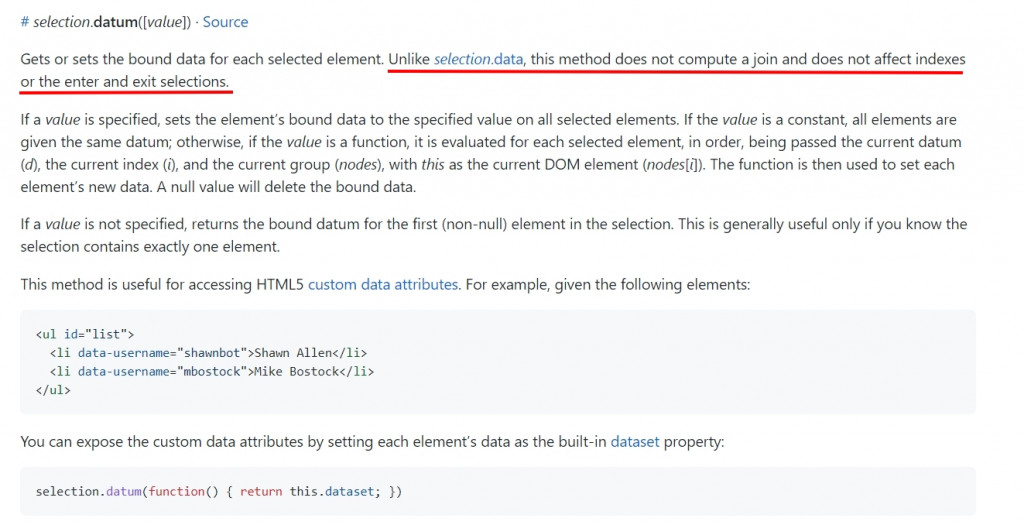Click the shawnbot list item code line
This screenshot has height=525, width=1024.
pos(208,353)
